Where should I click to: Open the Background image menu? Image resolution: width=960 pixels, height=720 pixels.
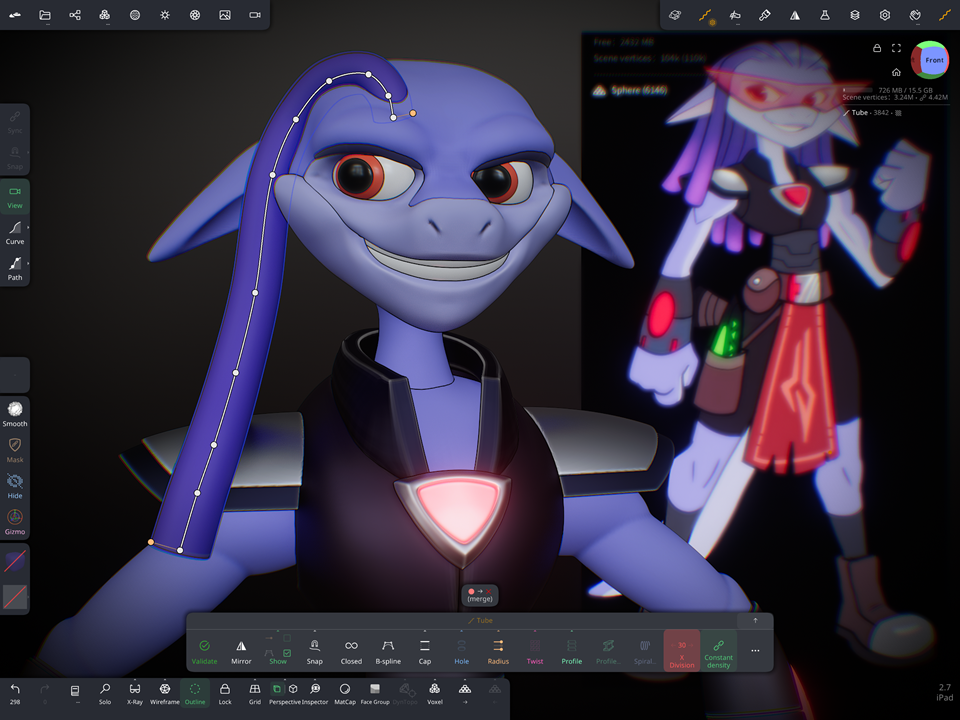[225, 15]
